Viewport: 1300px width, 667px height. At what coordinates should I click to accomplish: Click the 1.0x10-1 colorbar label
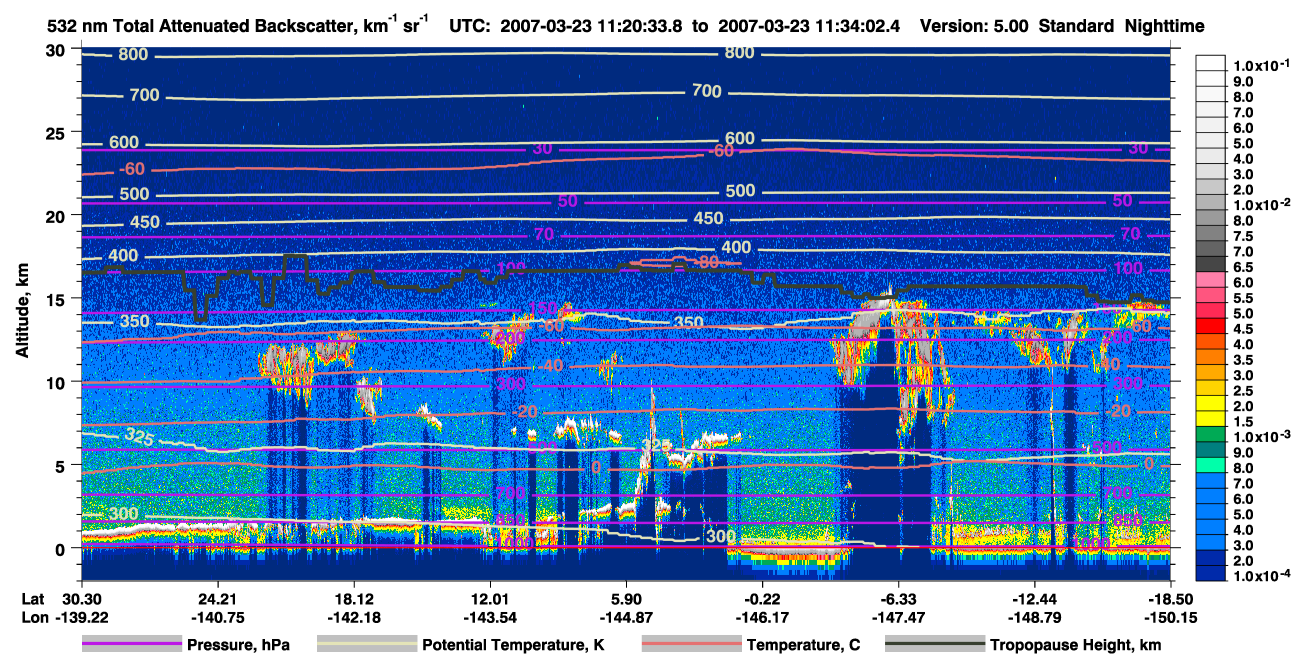[x=1262, y=65]
